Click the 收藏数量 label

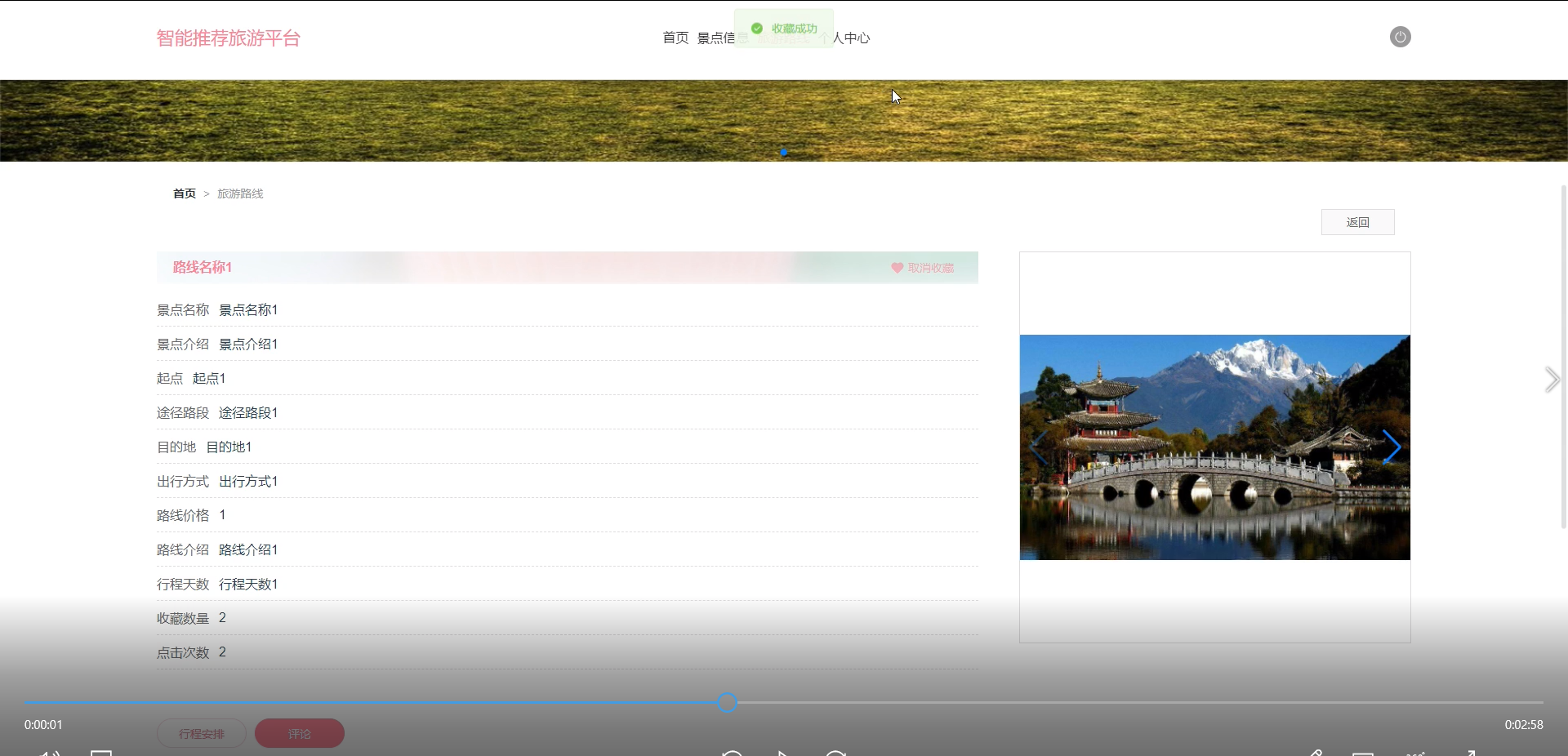tap(183, 618)
